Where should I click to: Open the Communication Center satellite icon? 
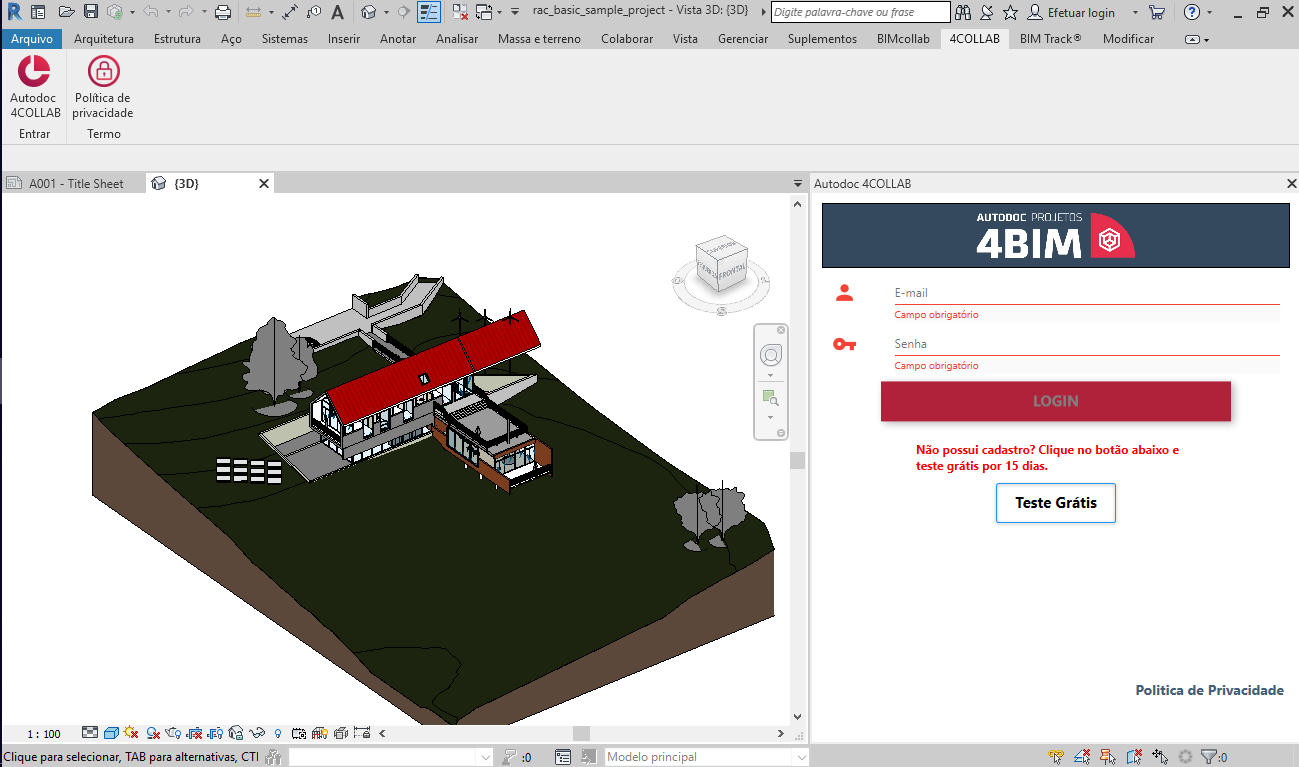[986, 12]
